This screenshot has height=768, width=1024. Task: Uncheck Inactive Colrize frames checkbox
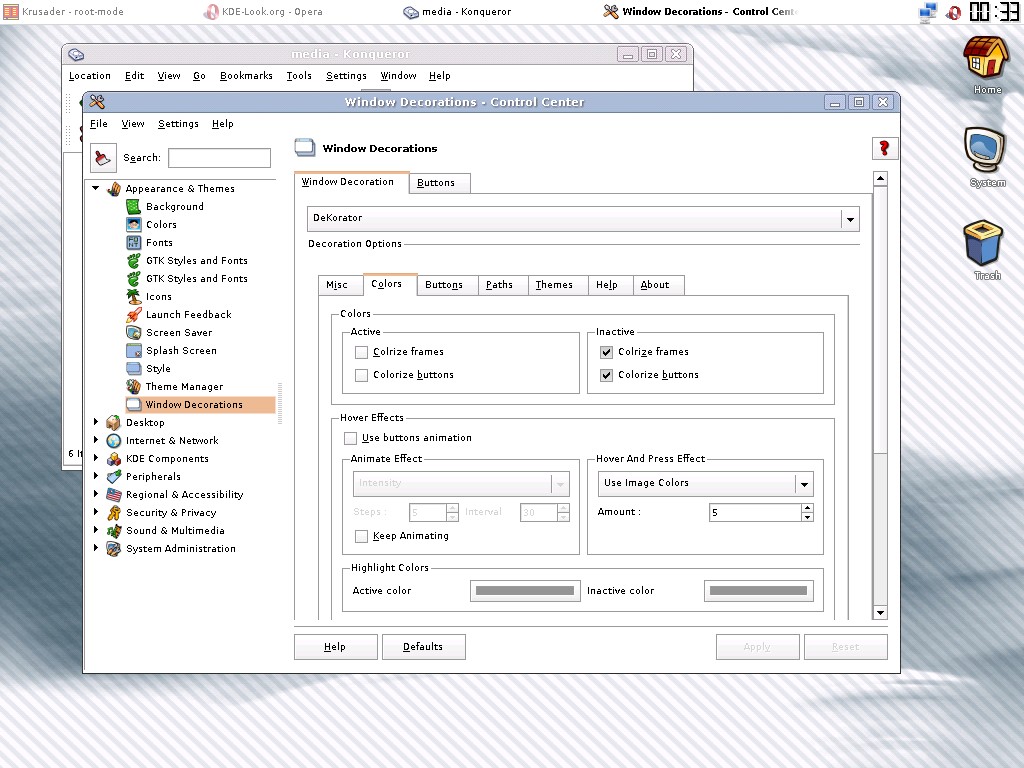point(607,353)
